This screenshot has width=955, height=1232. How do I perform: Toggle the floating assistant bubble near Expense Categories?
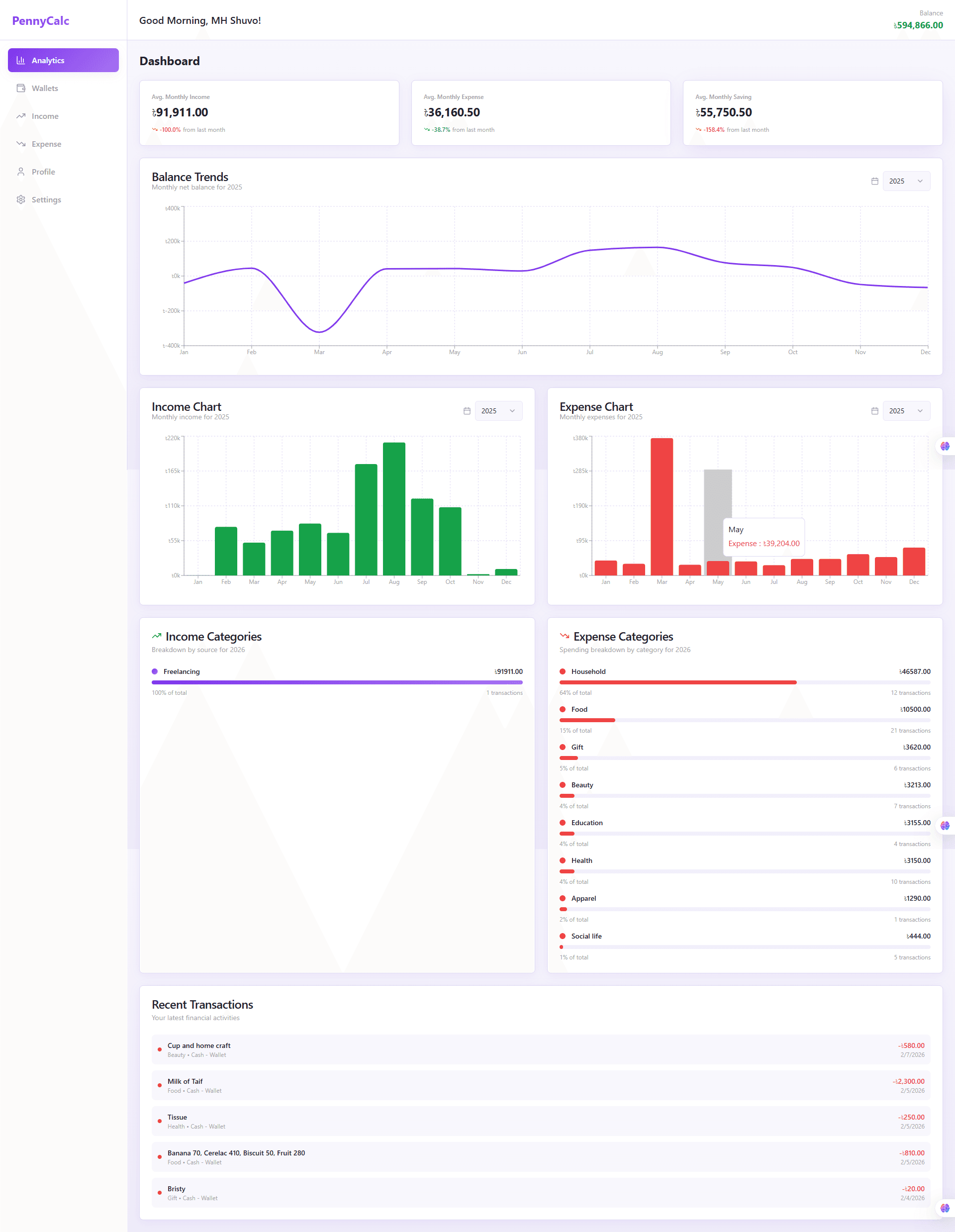946,825
